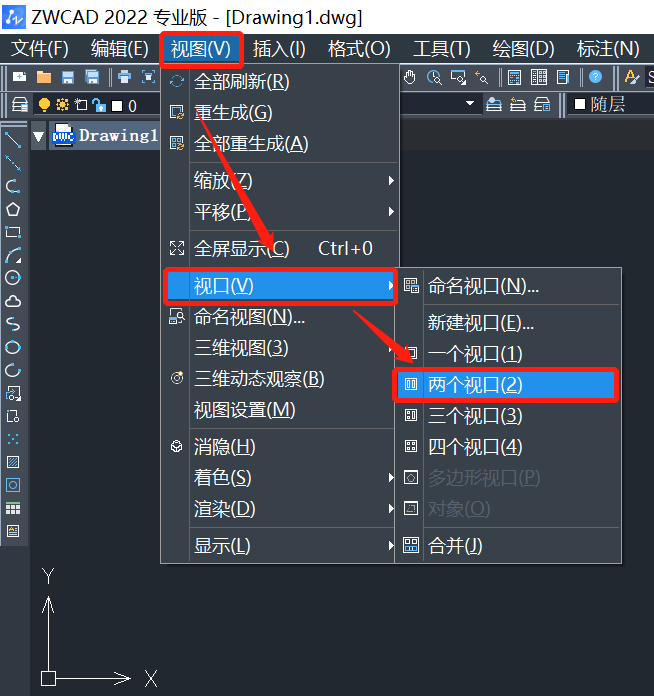This screenshot has height=696, width=654.
Task: Click the Make object's layer current icon
Action: [x=494, y=105]
